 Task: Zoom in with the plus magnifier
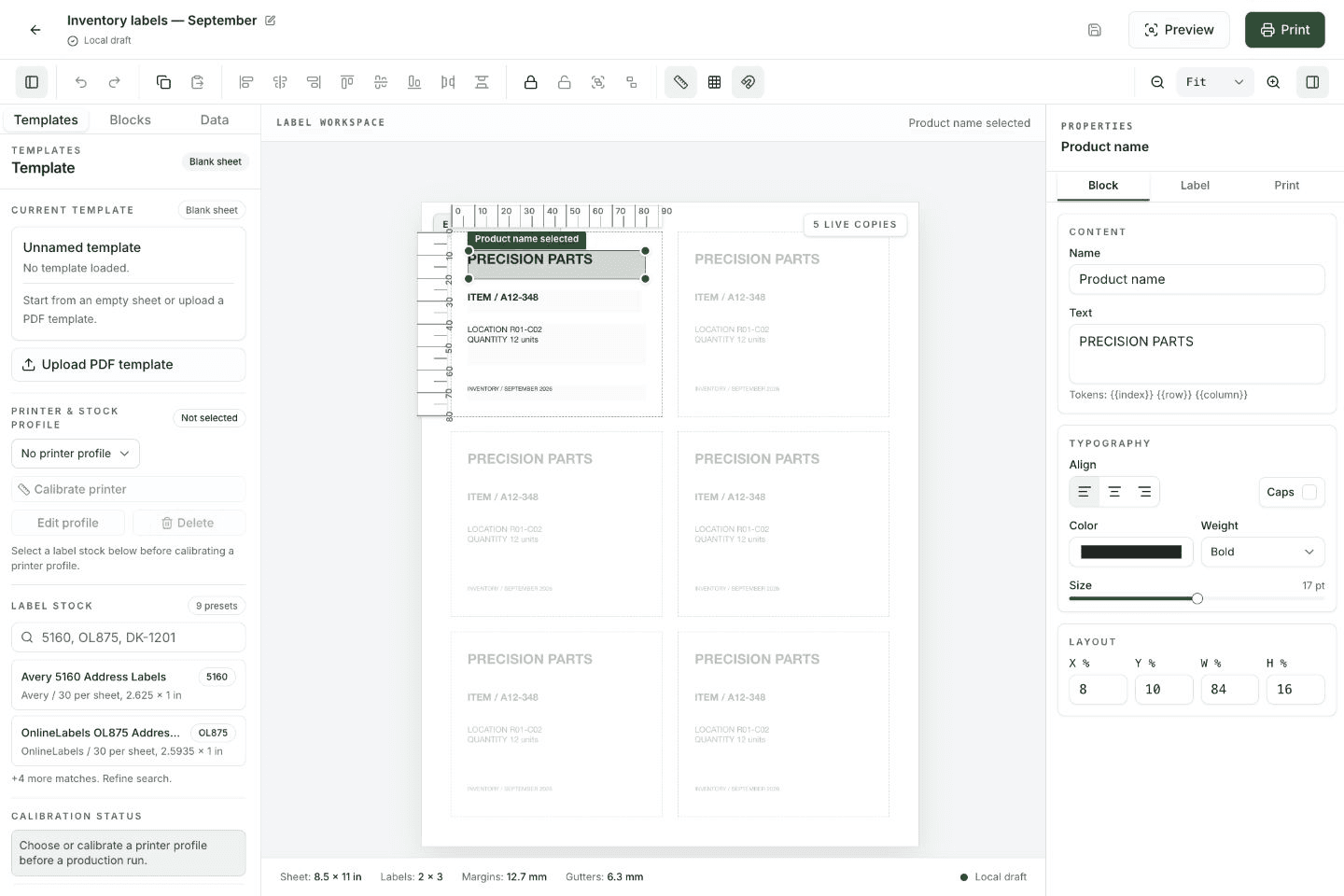coord(1273,82)
